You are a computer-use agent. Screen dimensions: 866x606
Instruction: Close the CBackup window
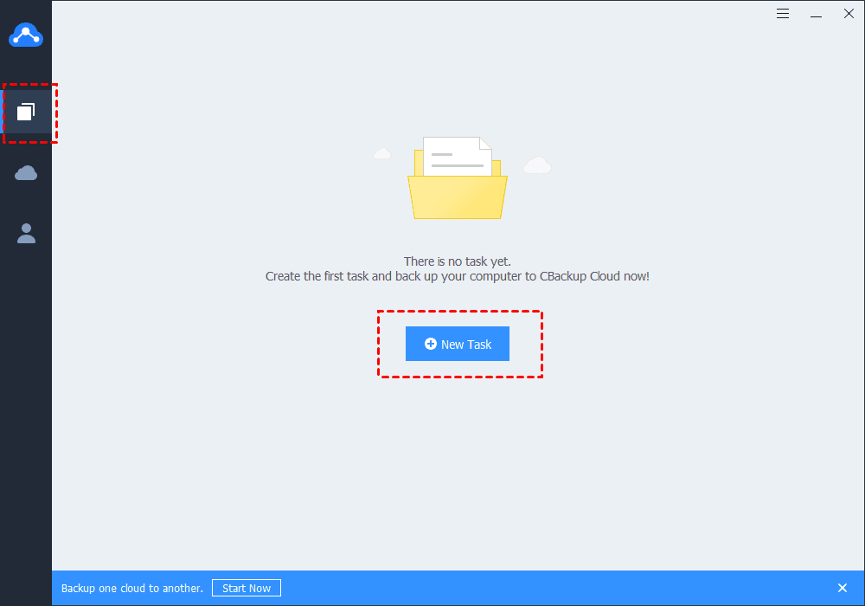pyautogui.click(x=848, y=14)
